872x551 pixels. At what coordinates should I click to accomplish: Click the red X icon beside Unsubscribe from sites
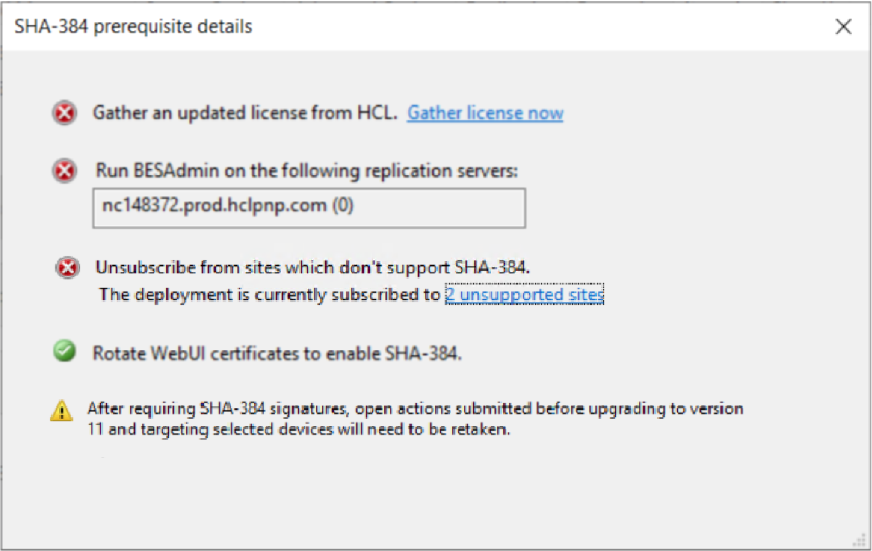(x=67, y=267)
